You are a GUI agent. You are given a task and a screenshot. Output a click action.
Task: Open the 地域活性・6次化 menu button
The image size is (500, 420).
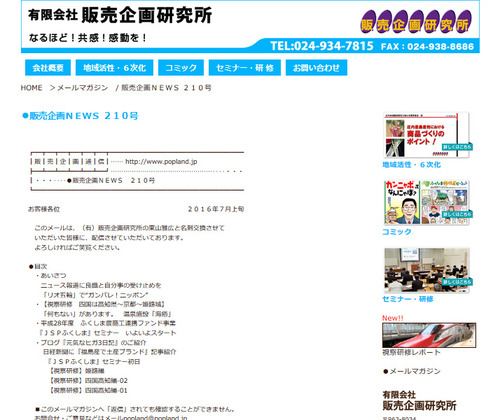pos(114,68)
